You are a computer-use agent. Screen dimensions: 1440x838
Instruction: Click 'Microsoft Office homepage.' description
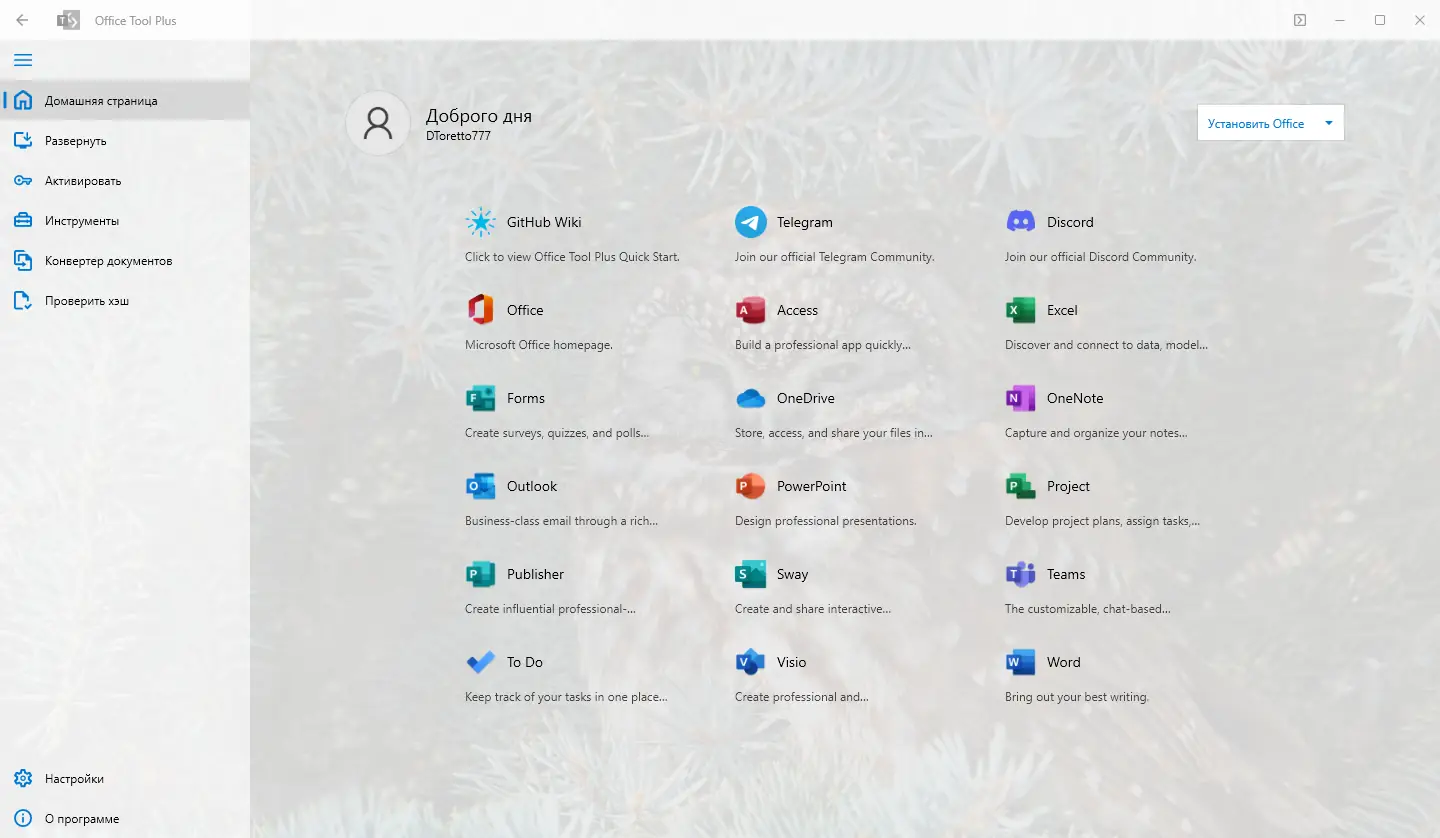[x=539, y=345]
